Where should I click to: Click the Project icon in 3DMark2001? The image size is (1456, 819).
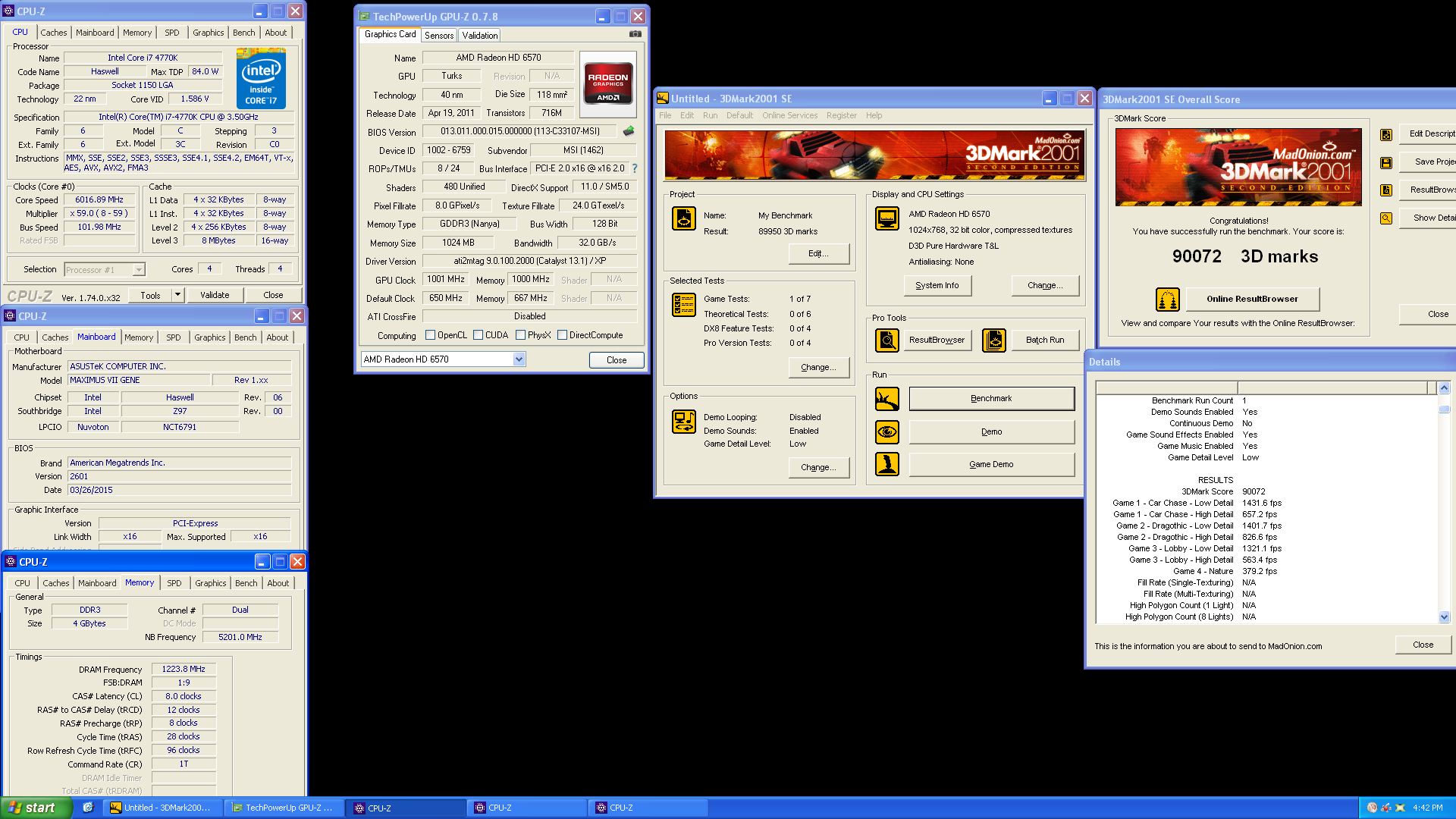pyautogui.click(x=684, y=218)
